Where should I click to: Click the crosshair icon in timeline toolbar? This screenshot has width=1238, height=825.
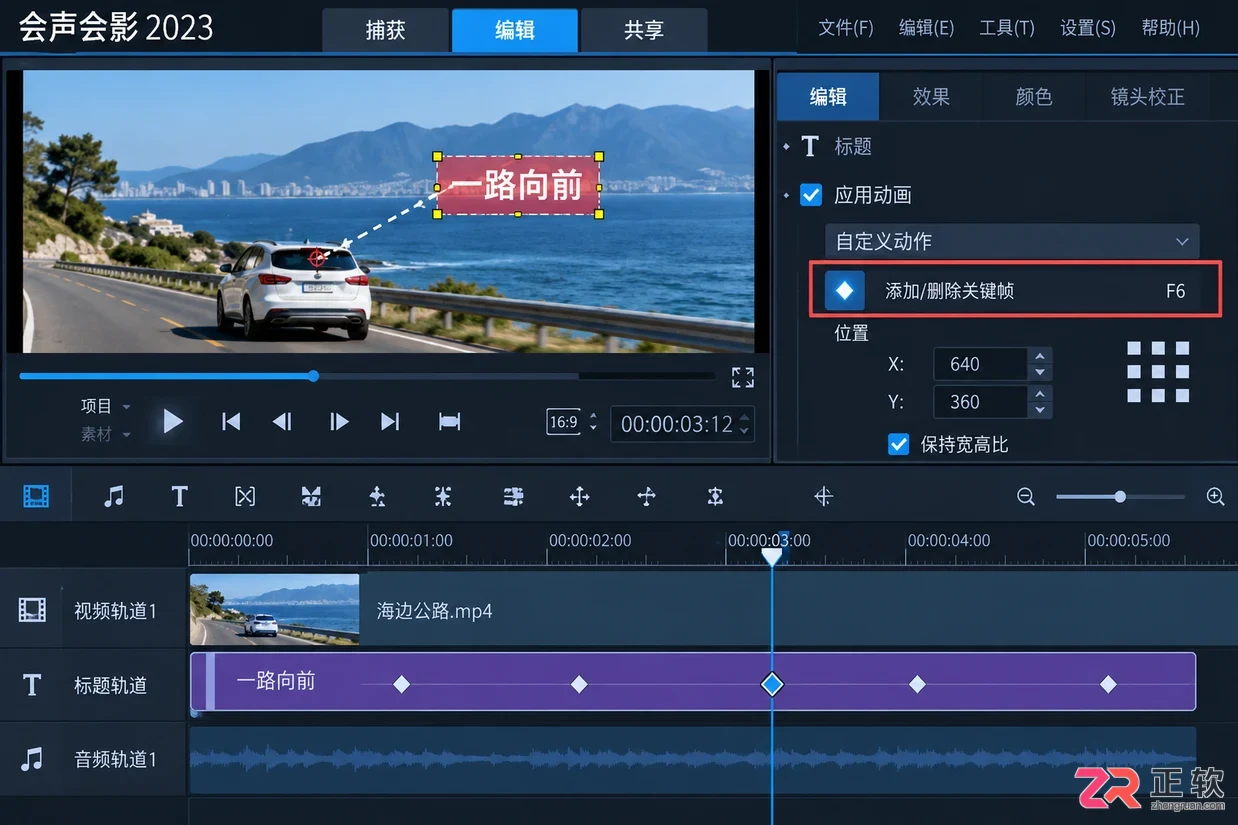(x=824, y=496)
